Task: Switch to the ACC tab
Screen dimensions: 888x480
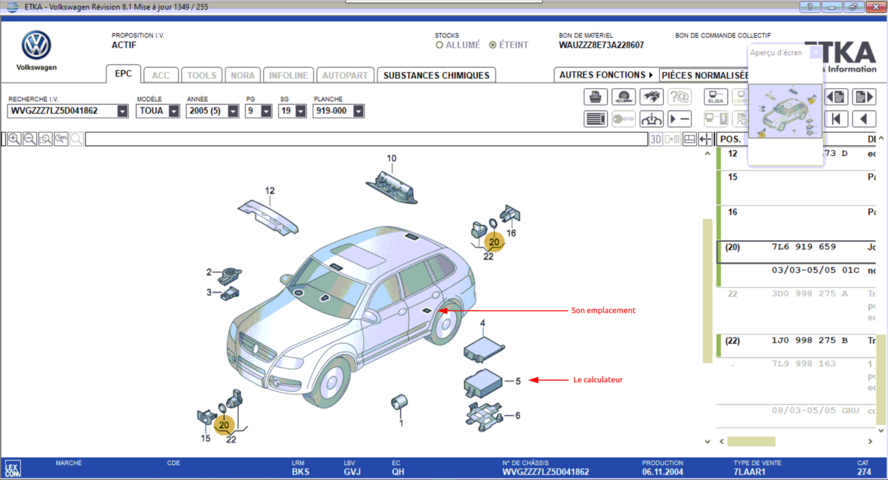Action: point(161,75)
